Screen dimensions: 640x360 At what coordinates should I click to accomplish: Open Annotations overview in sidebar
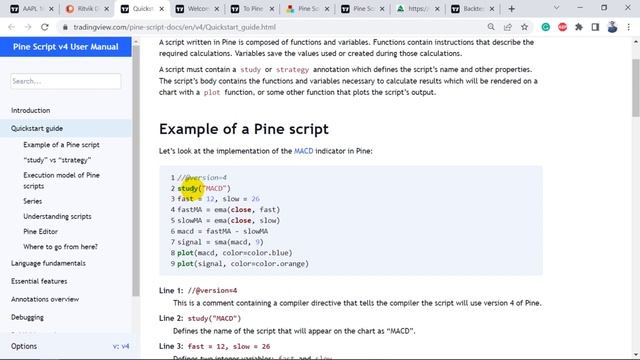click(45, 299)
